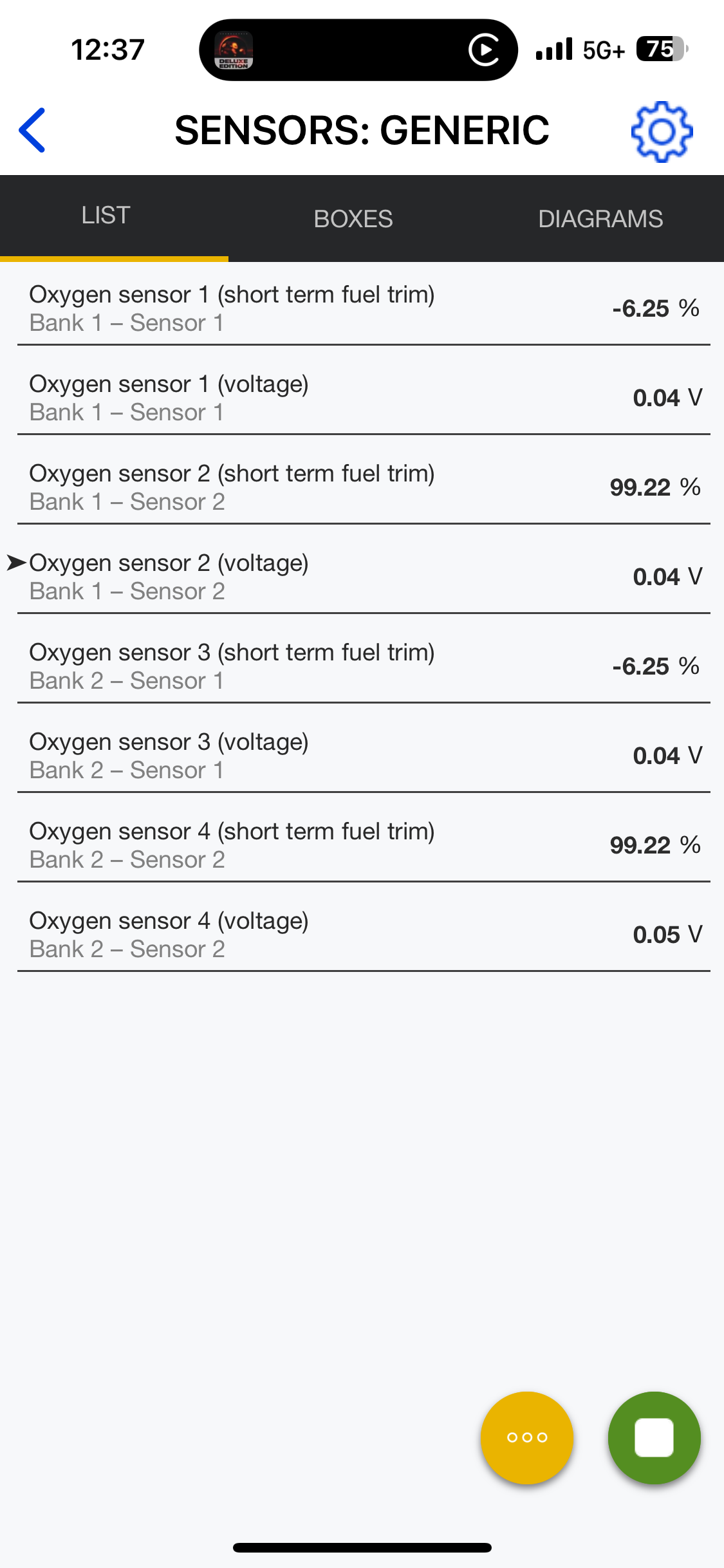Viewport: 724px width, 1568px height.
Task: Select Oxygen sensor 1 short term fuel trim
Action: [362, 308]
